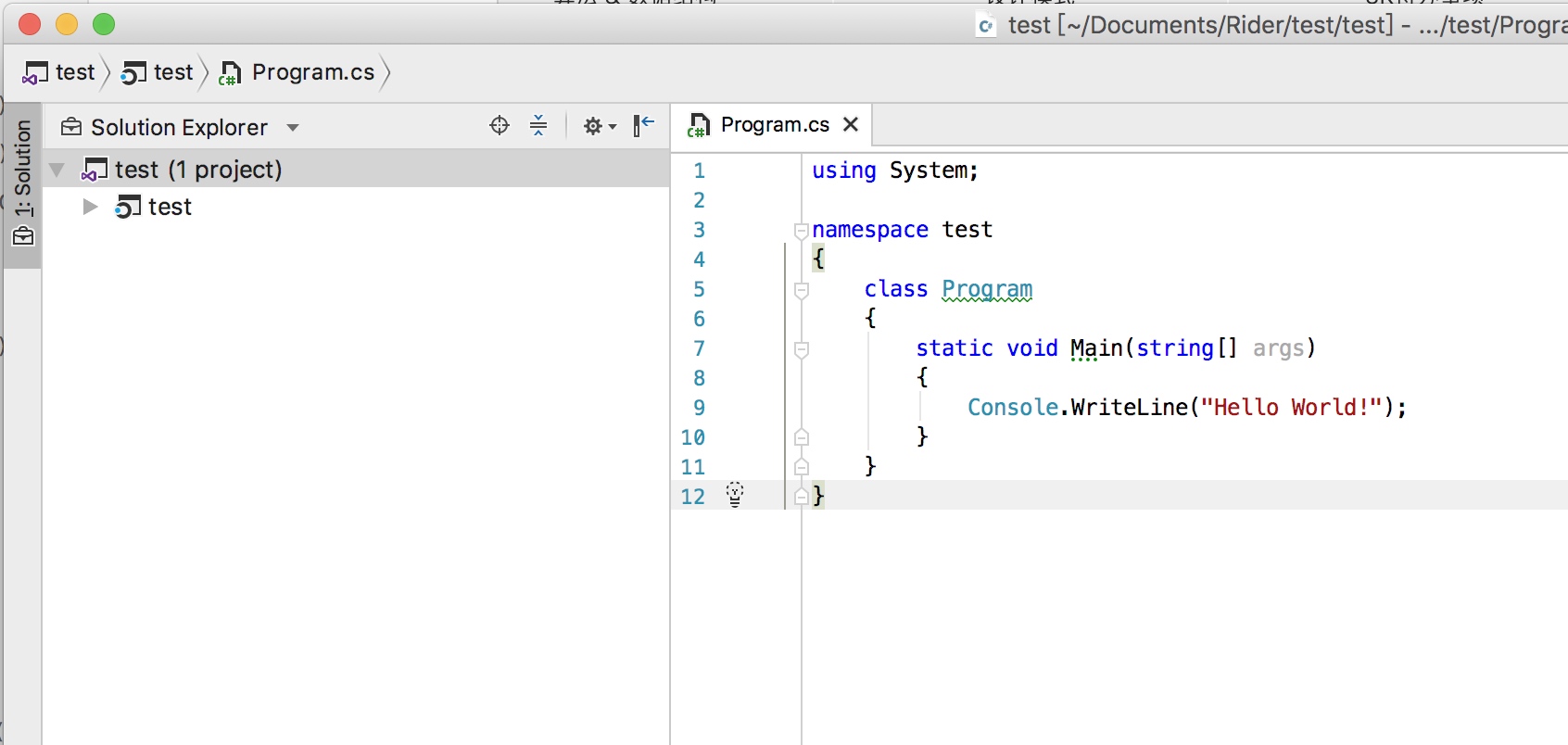Click the test solution breadcrumb
The height and width of the screenshot is (745, 1568).
[x=59, y=72]
